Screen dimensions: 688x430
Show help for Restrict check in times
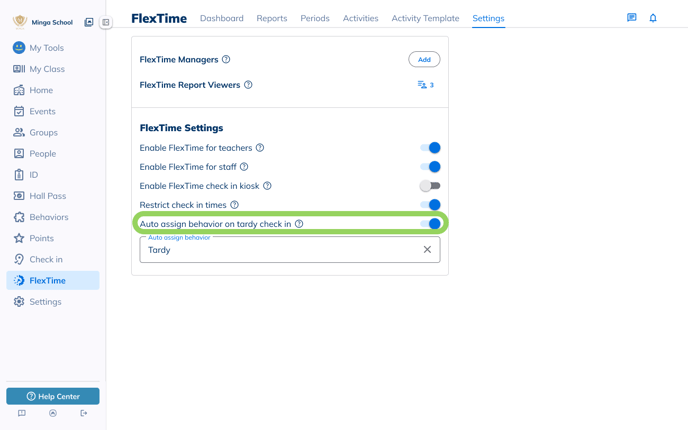[234, 204]
